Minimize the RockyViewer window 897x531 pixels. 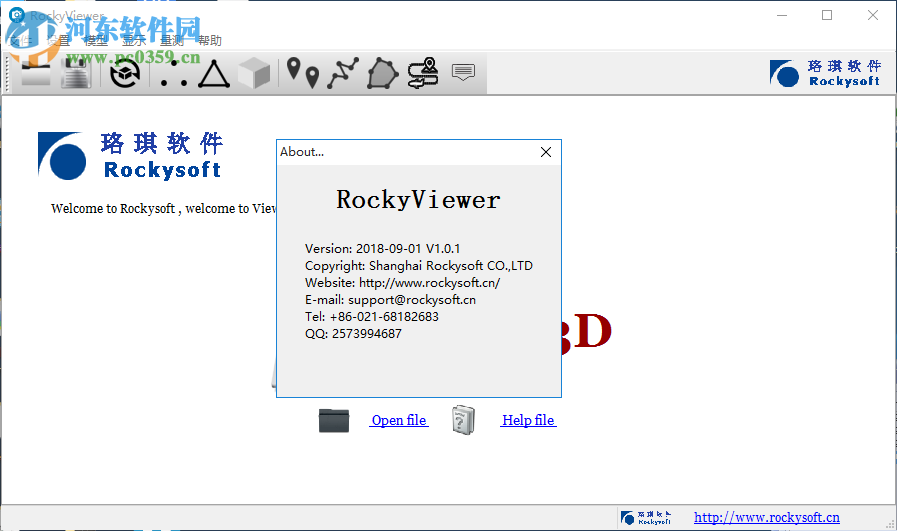pyautogui.click(x=782, y=15)
